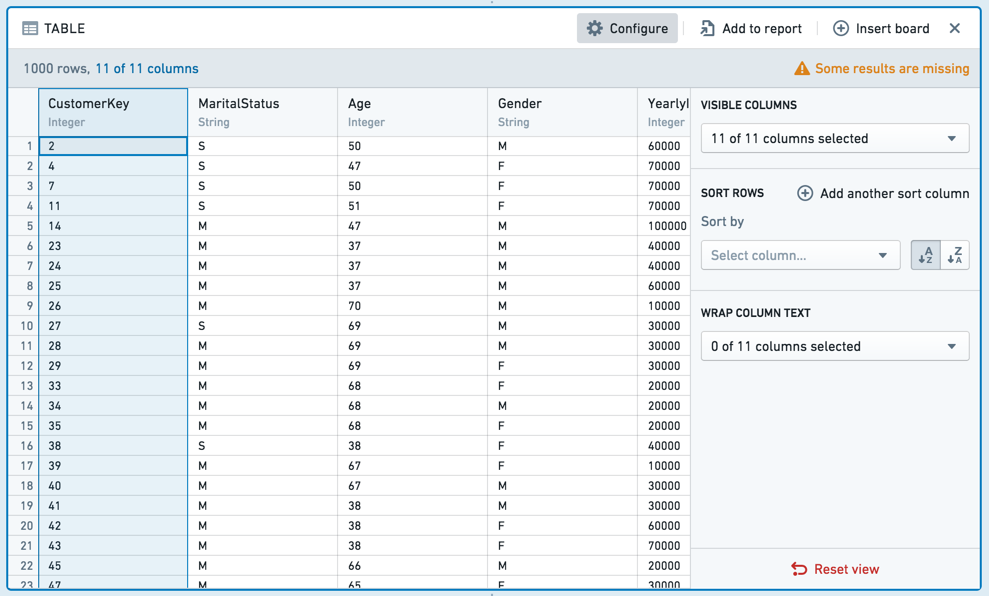The height and width of the screenshot is (596, 989).
Task: Click the CustomerKey cell with value 2
Action: (x=113, y=146)
